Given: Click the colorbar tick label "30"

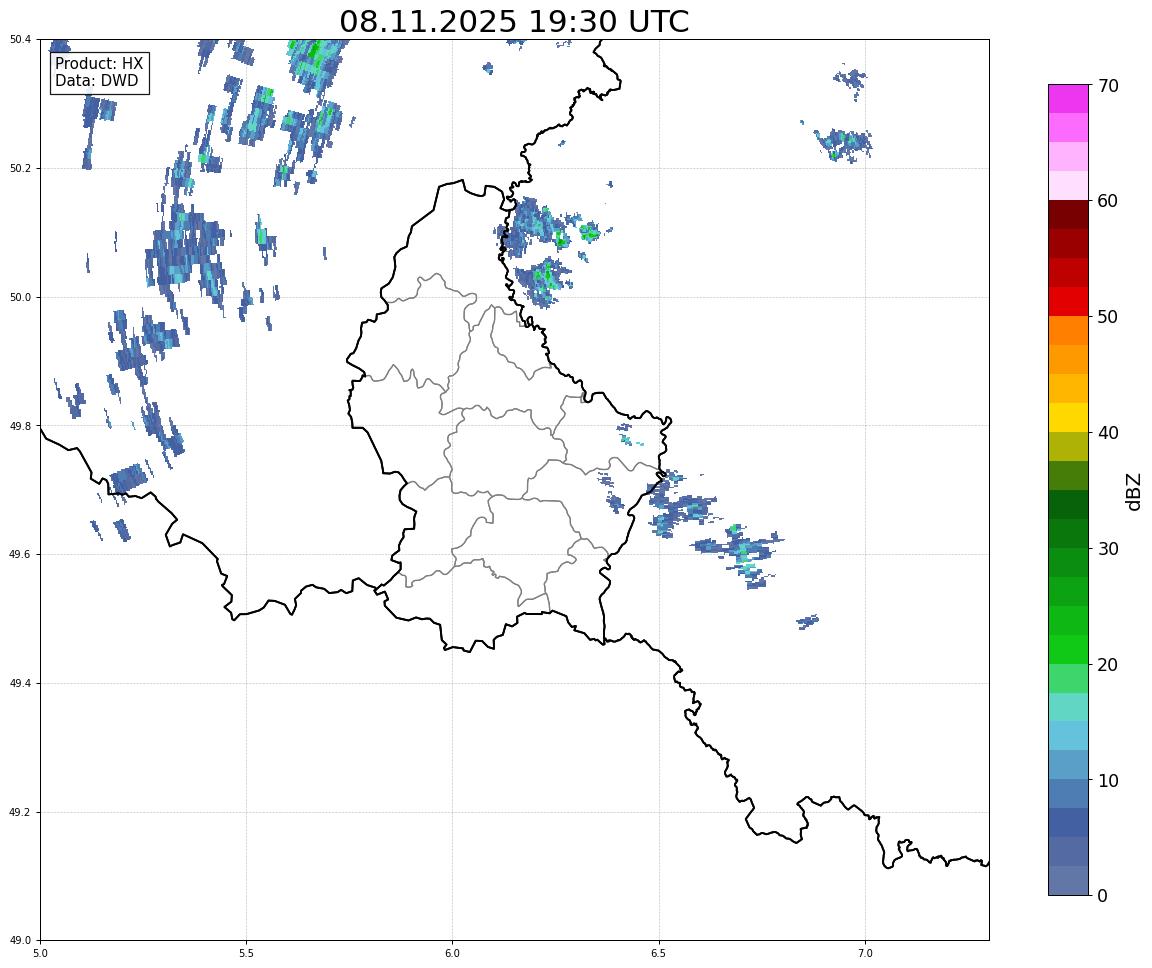Looking at the screenshot, I should 1108,549.
